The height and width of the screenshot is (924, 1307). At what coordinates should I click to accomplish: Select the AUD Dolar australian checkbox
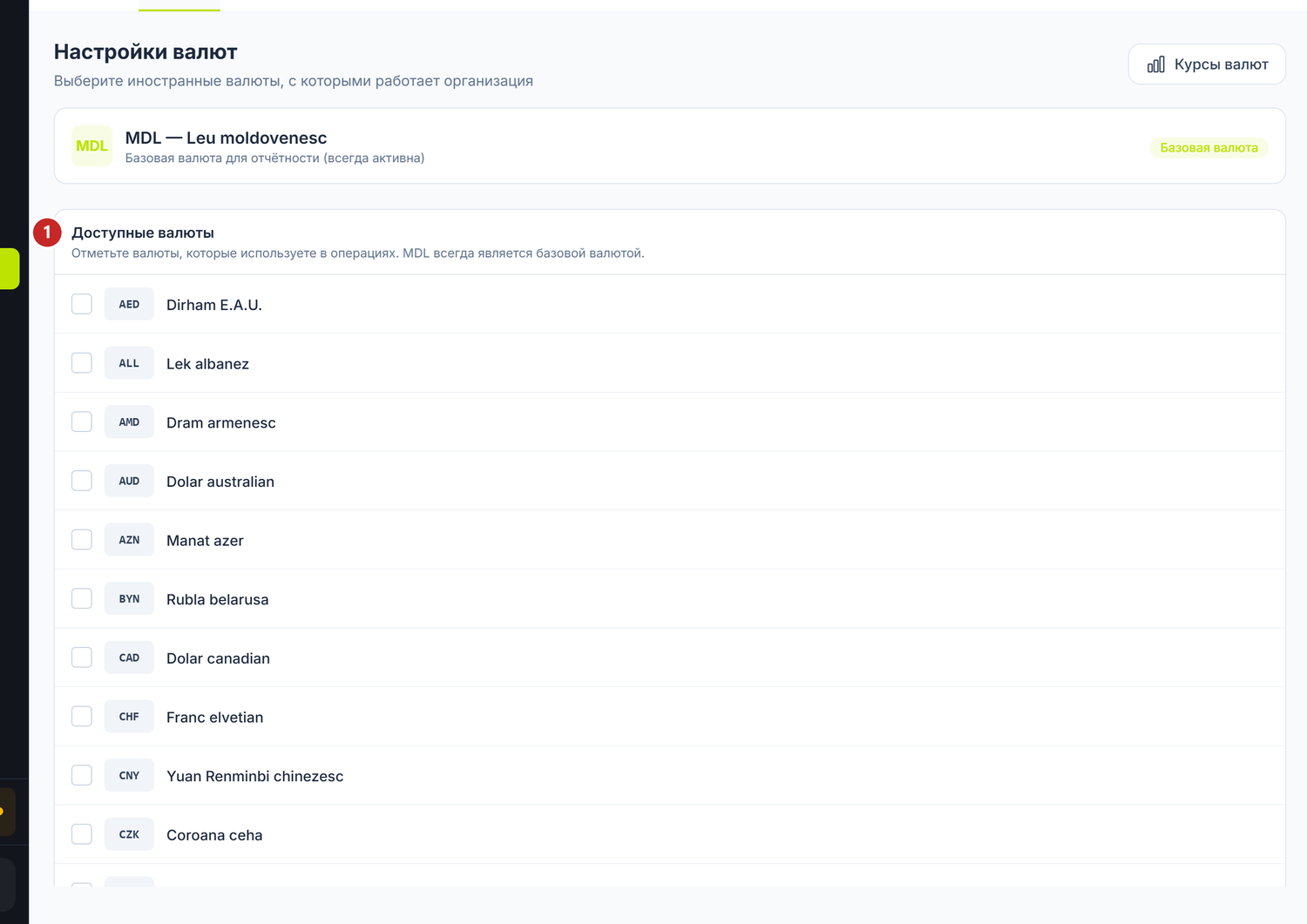click(82, 481)
